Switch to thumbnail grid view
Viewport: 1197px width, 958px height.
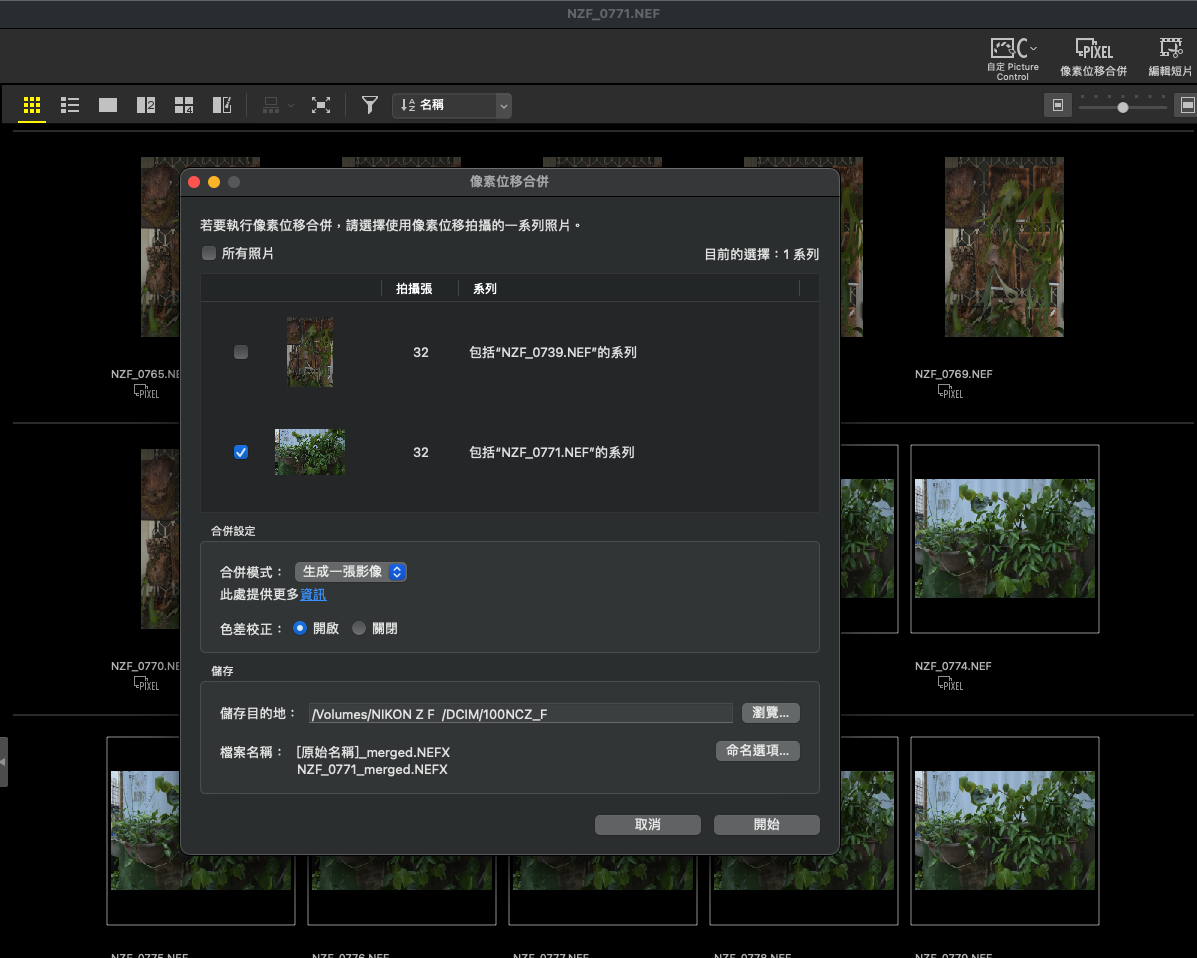coord(32,105)
